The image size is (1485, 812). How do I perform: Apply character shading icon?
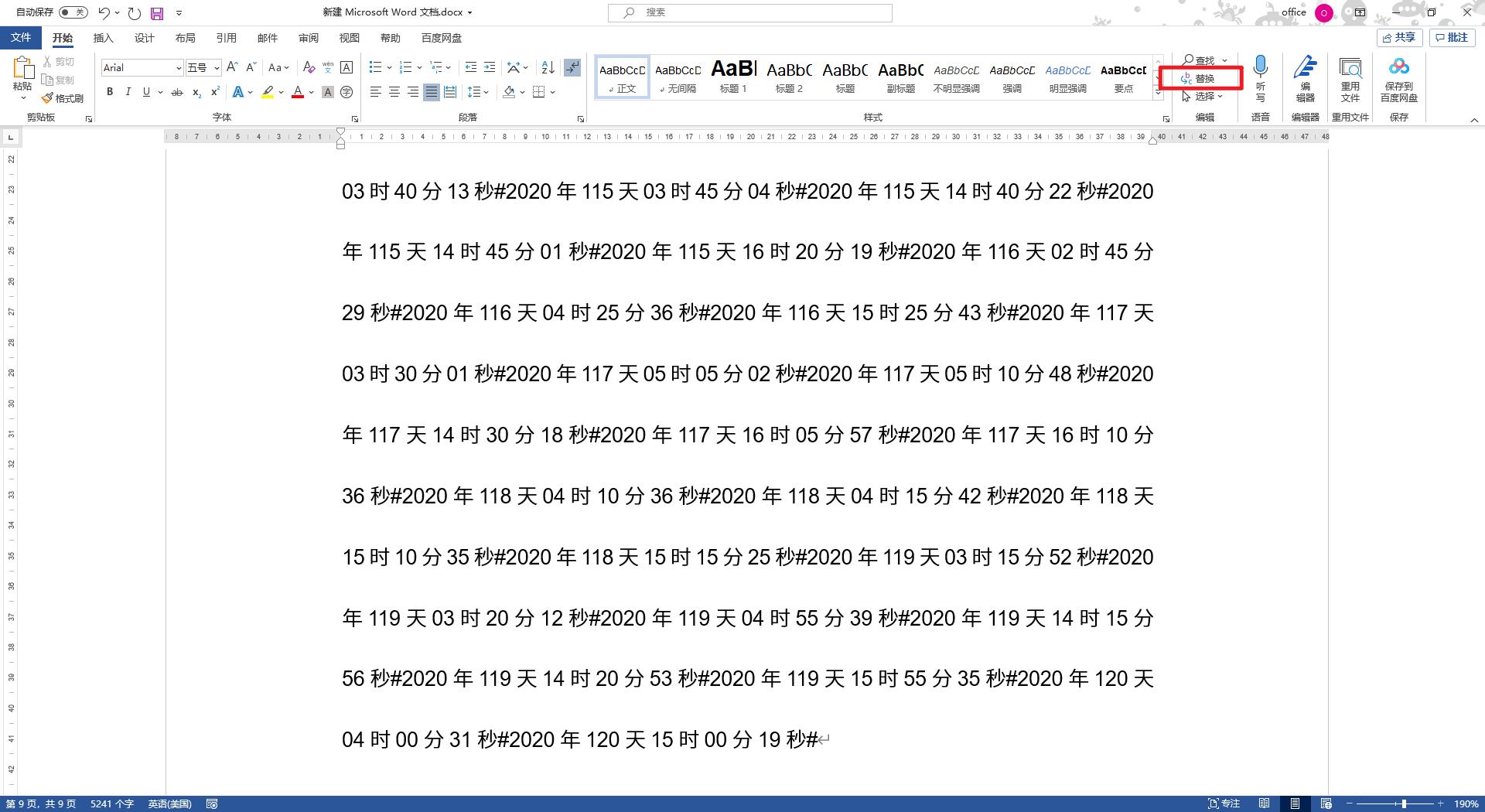[x=328, y=92]
